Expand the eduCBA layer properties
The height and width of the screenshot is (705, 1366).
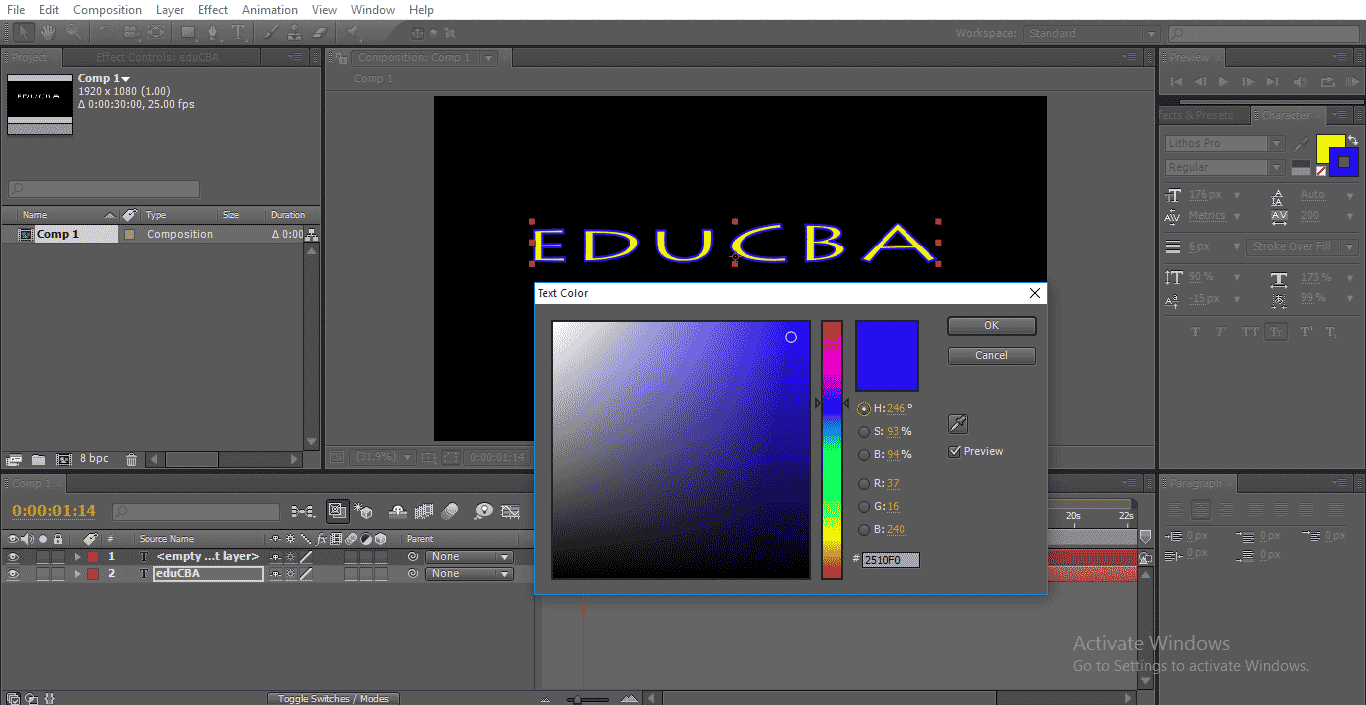pyautogui.click(x=77, y=574)
